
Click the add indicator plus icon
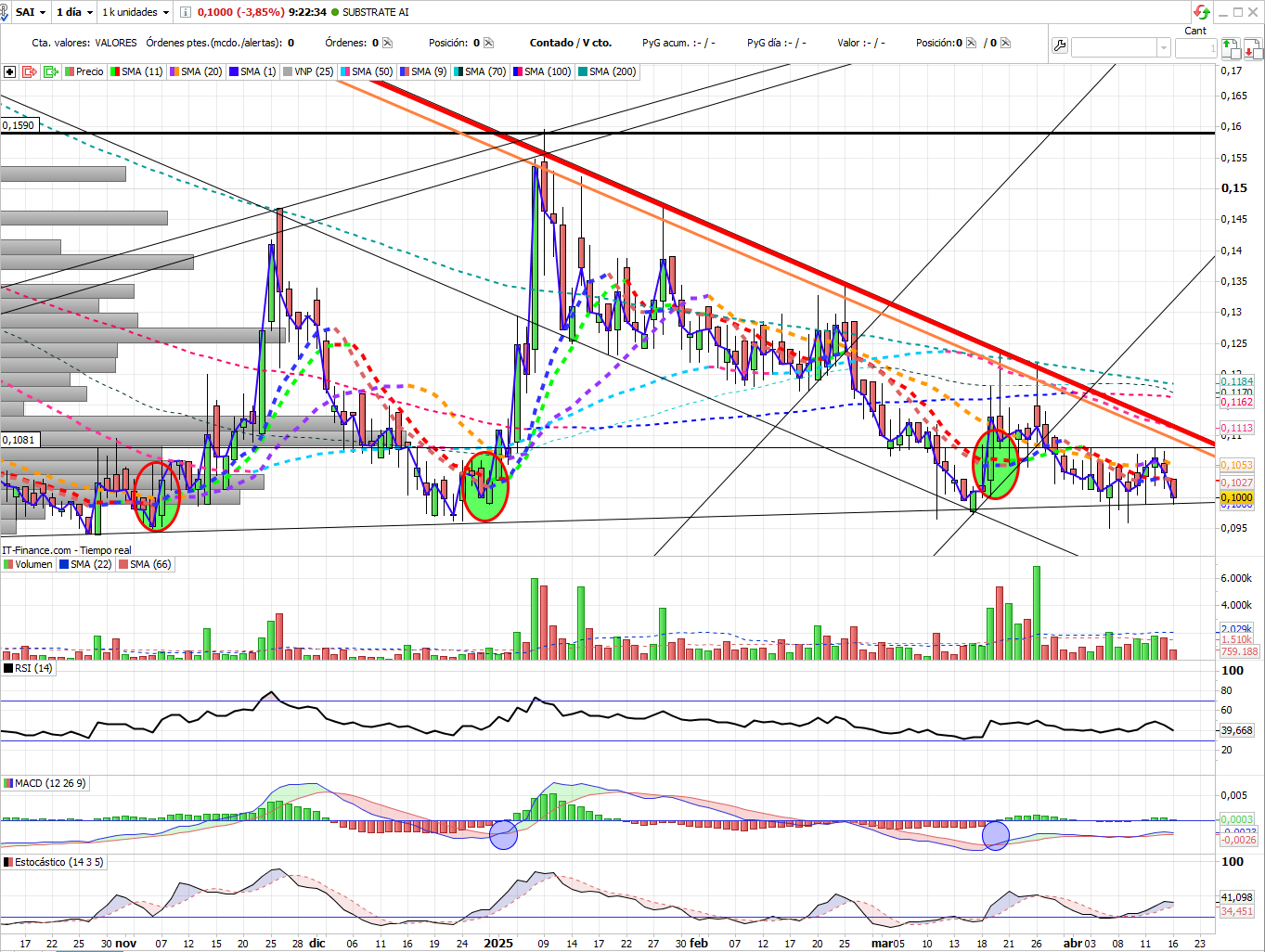tap(9, 71)
